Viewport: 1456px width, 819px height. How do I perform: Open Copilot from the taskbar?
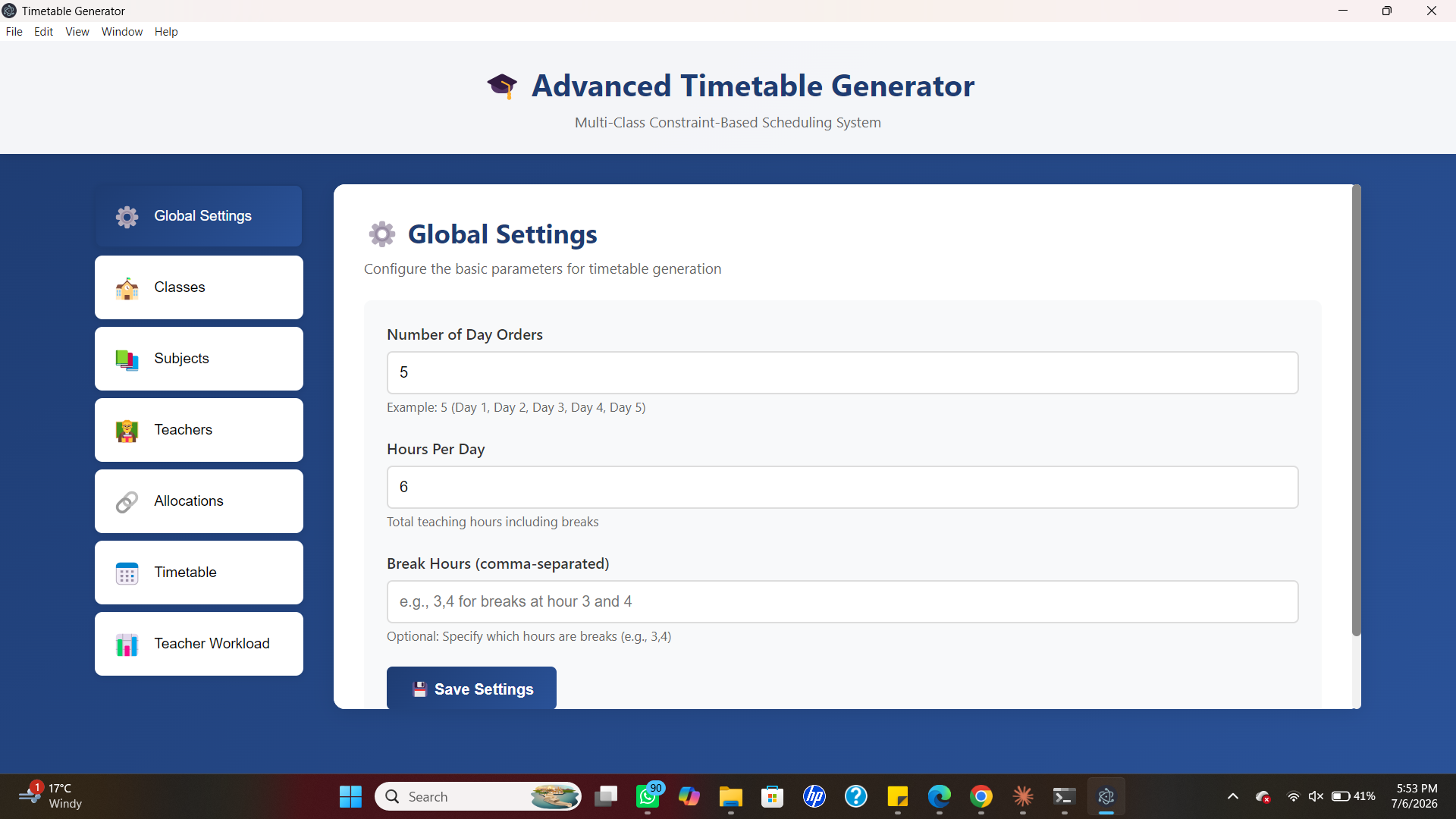coord(689,797)
